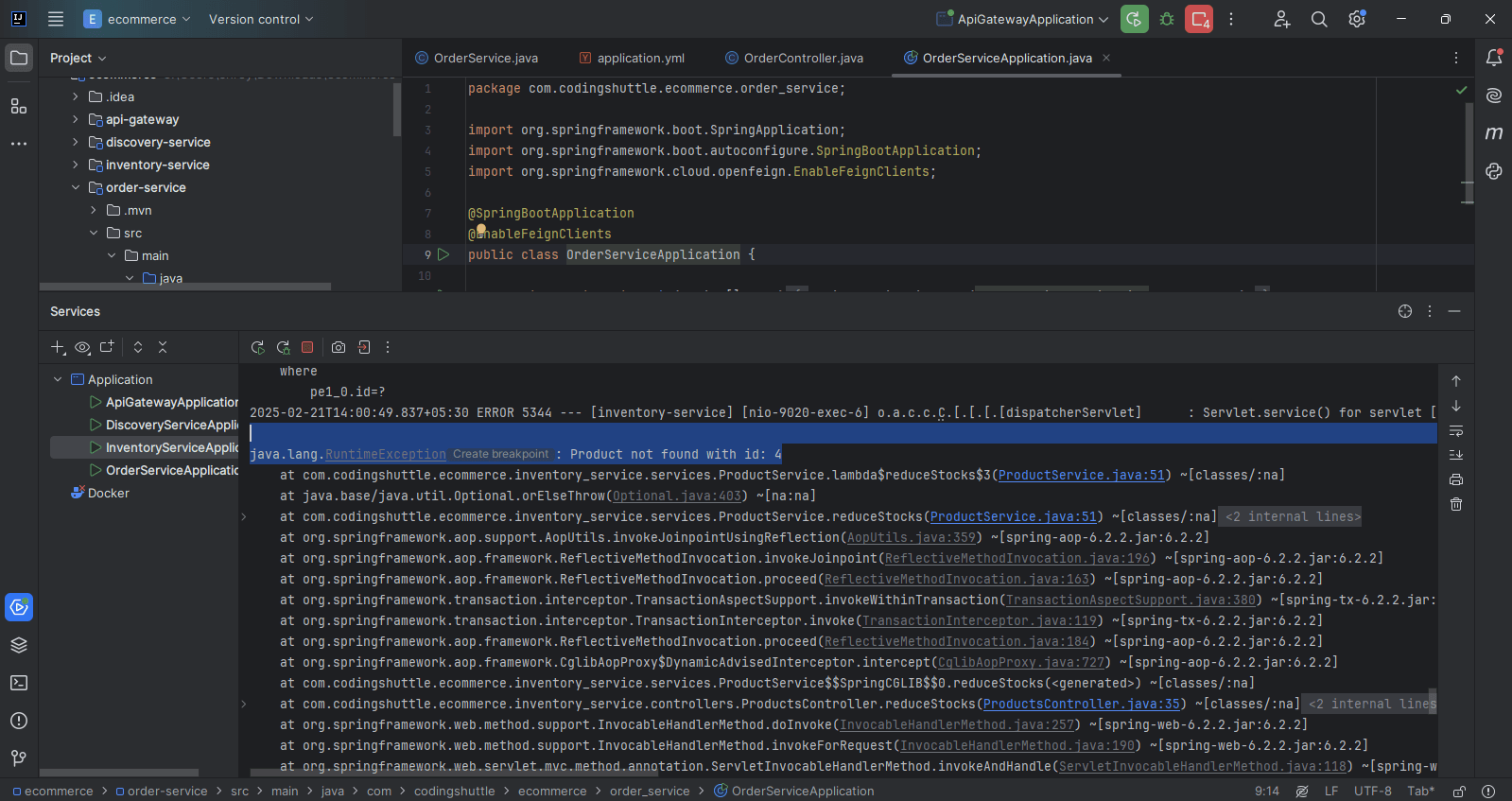The height and width of the screenshot is (801, 1512).
Task: Close OrderServiceApplication.java tab
Action: pos(1106,58)
